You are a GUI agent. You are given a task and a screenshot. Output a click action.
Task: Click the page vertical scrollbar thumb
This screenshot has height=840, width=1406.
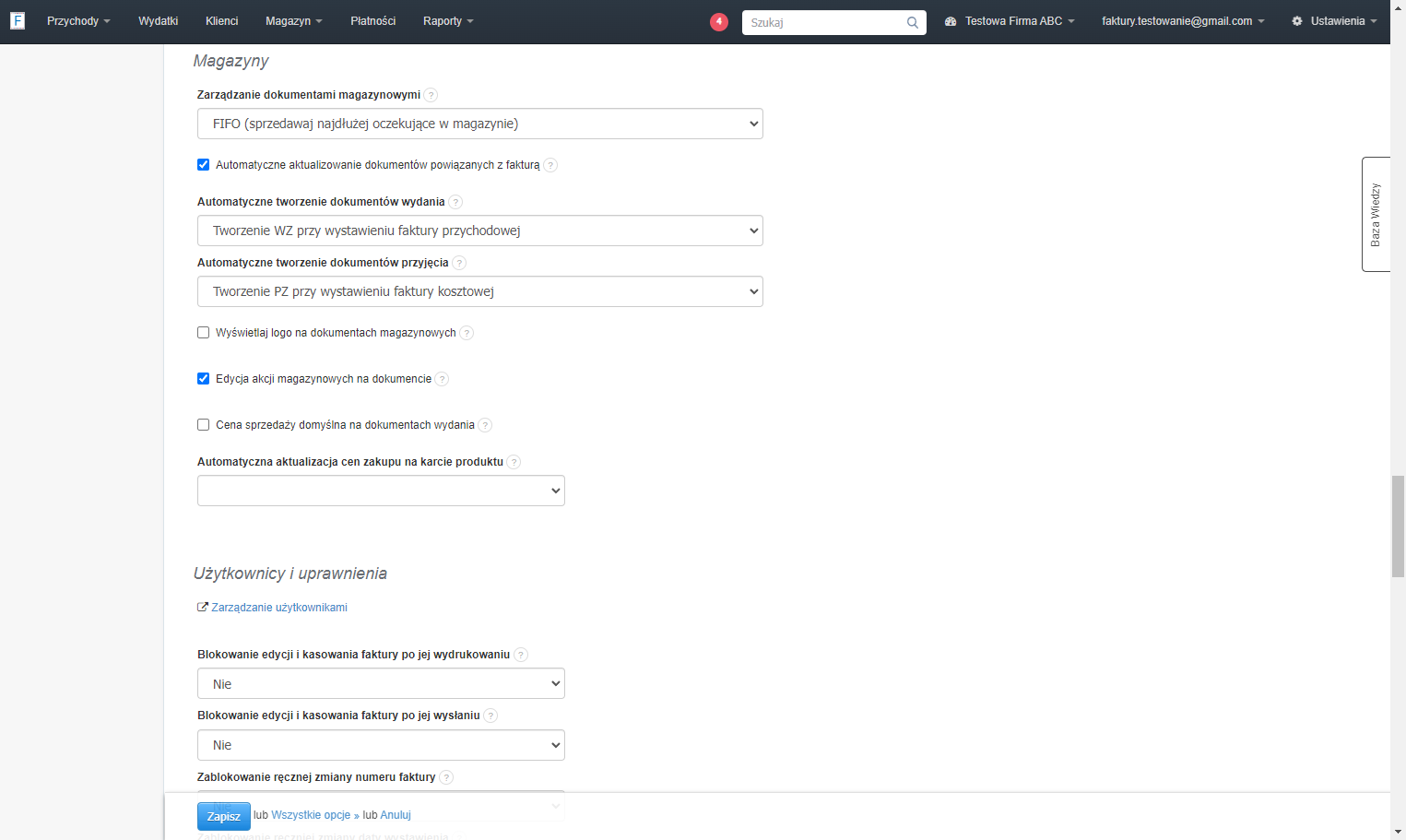tap(1398, 526)
